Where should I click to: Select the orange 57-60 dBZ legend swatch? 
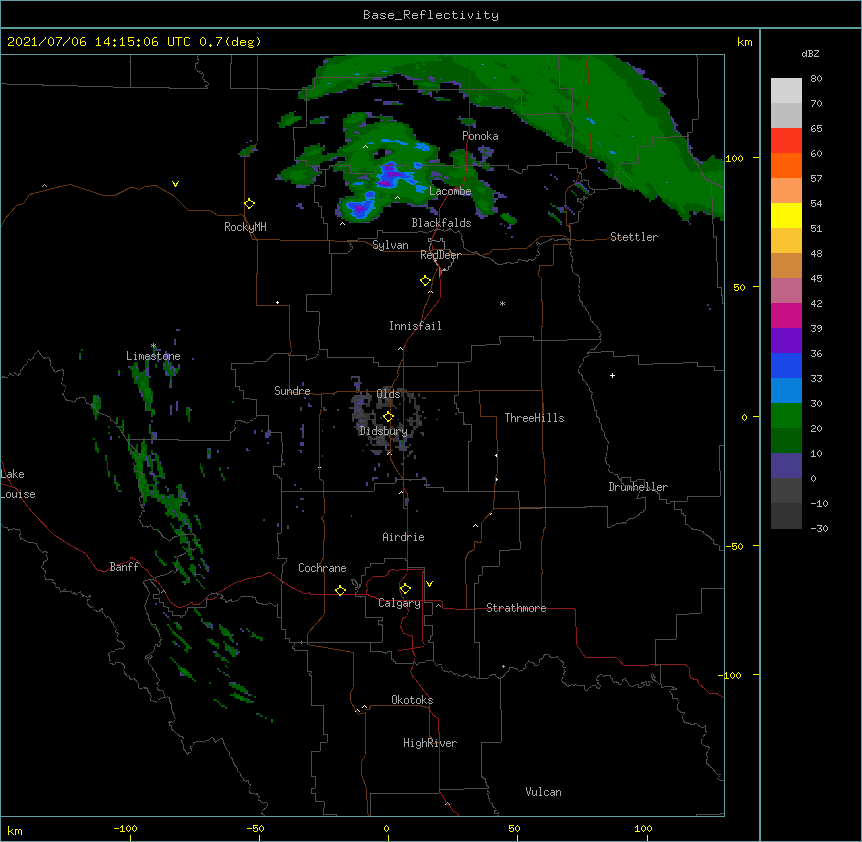pos(786,165)
